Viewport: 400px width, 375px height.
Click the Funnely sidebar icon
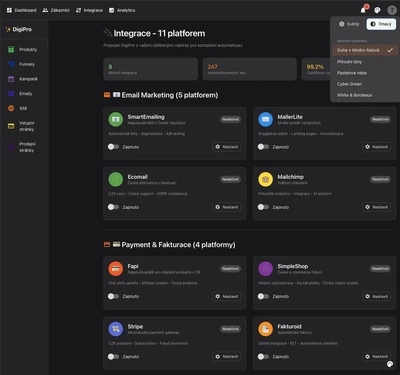(11, 64)
